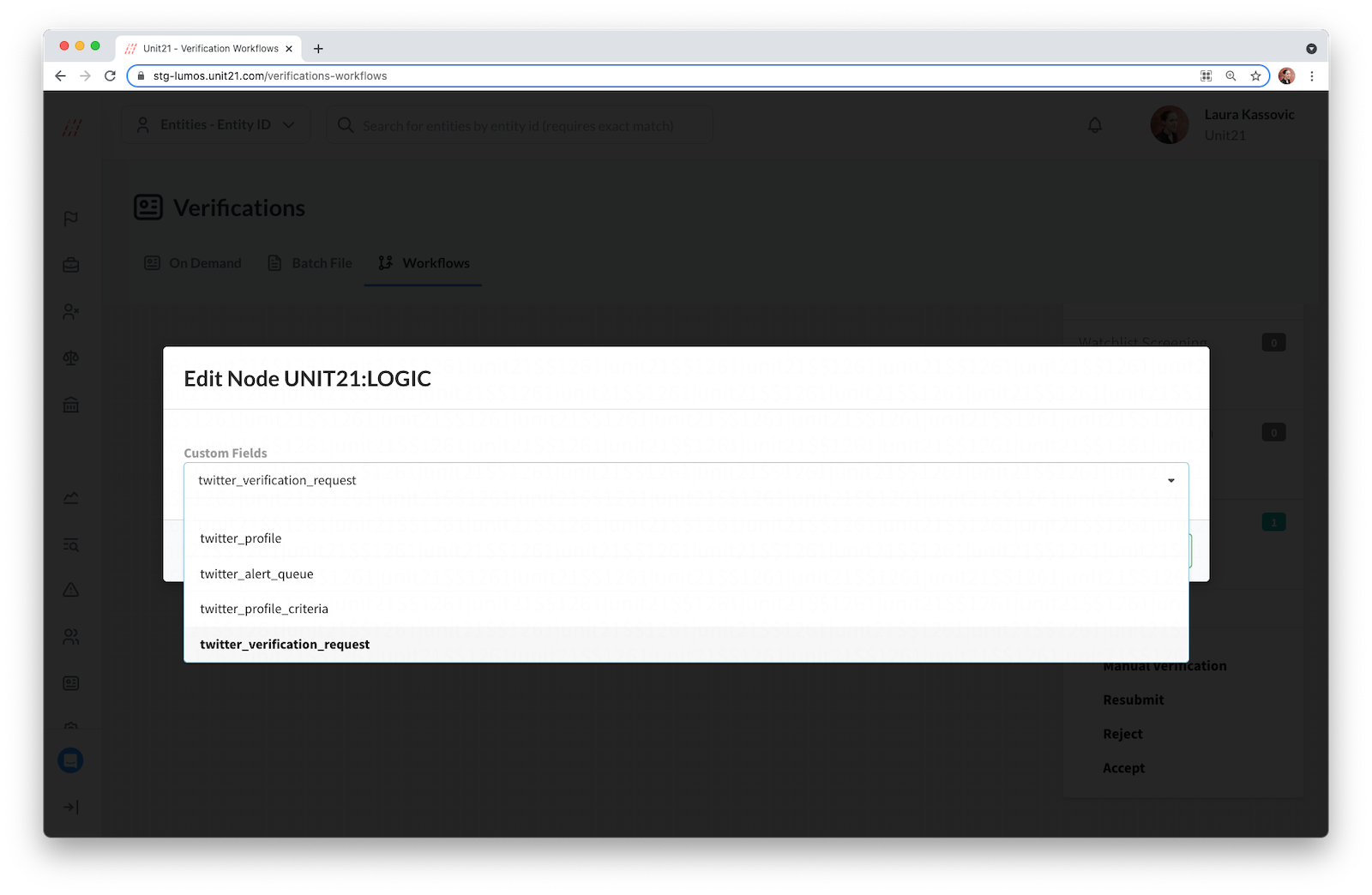Open browser zoom magnifier icon
The image size is (1372, 895).
1231,75
